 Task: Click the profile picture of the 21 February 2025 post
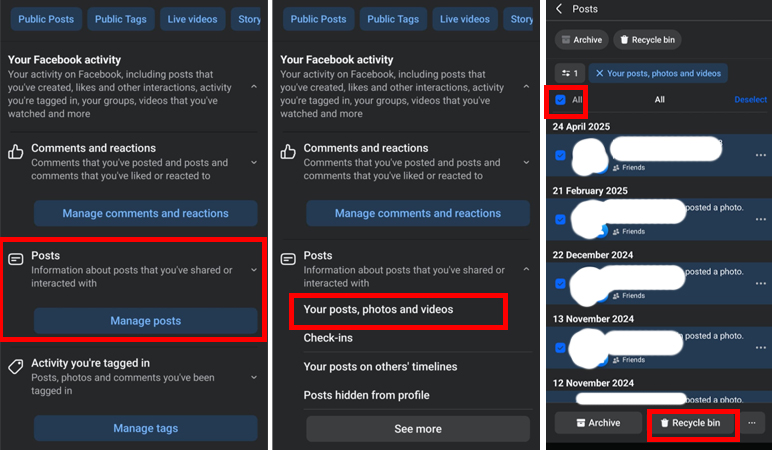point(589,220)
